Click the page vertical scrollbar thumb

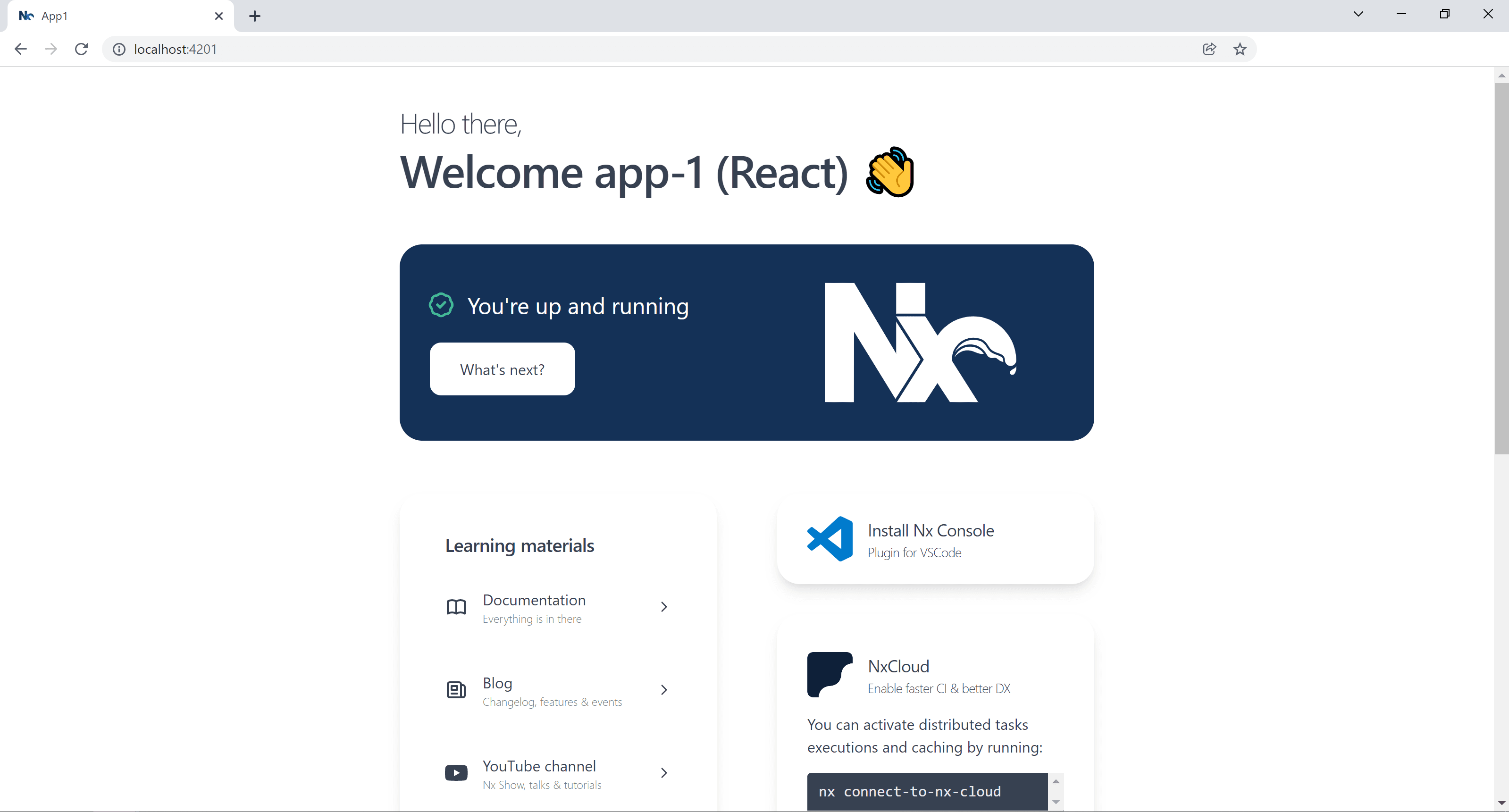click(1501, 268)
